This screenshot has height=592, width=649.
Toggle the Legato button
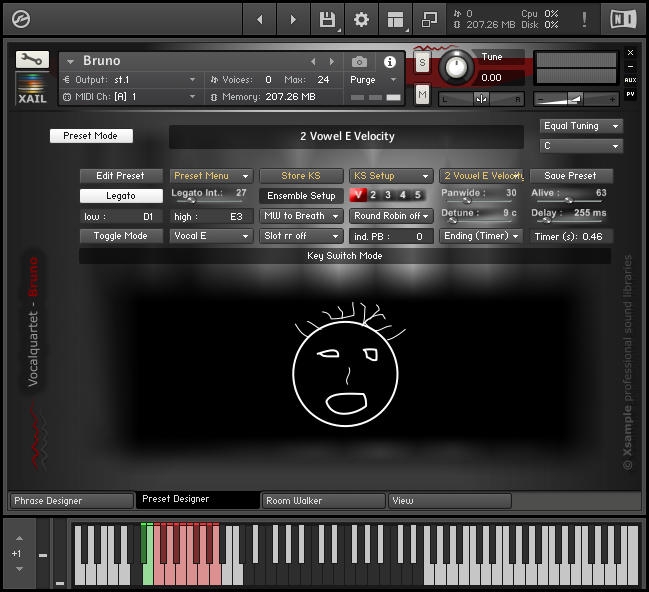pyautogui.click(x=121, y=196)
